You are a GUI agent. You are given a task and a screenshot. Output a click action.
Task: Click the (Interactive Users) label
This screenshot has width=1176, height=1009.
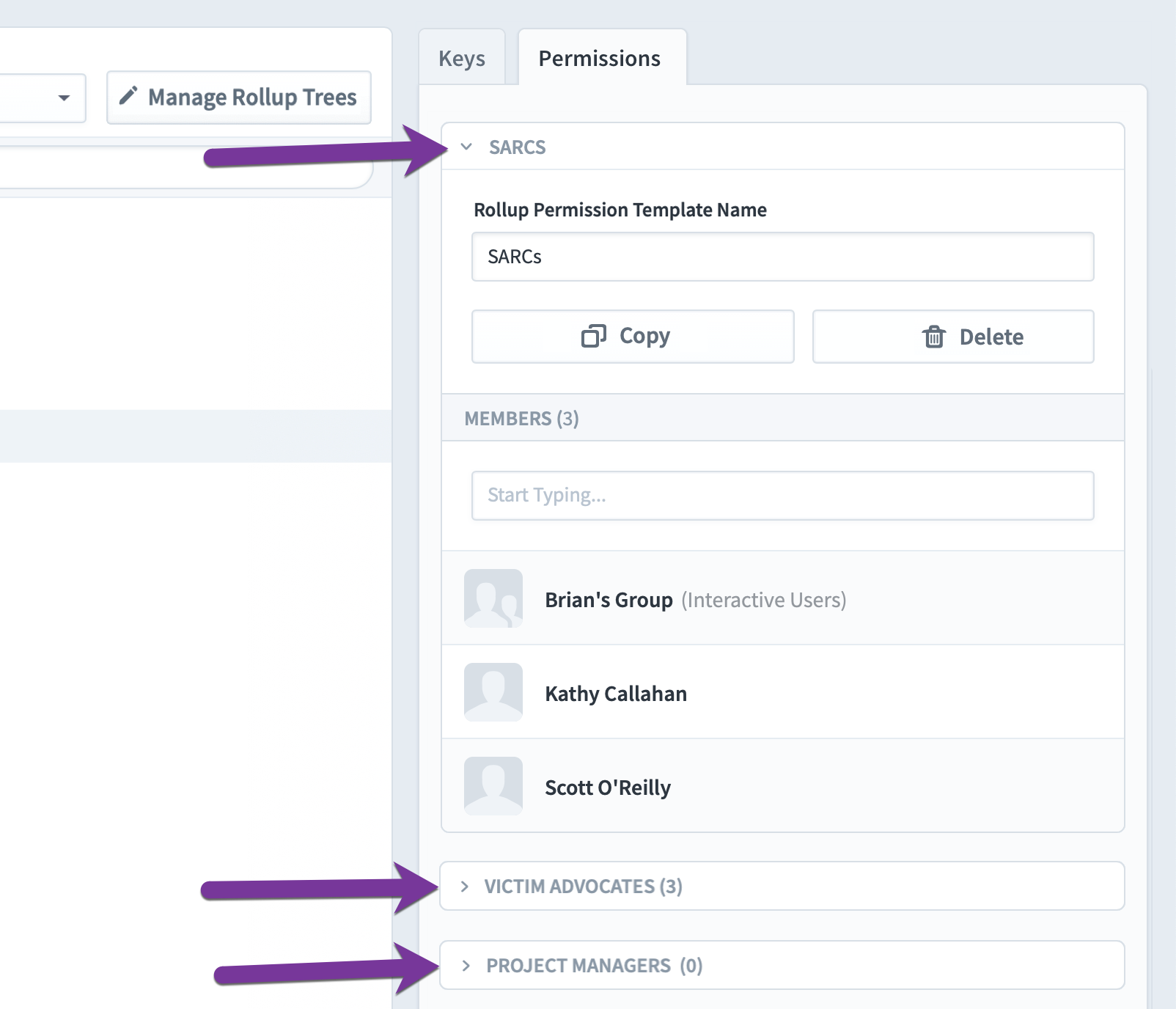click(x=764, y=600)
